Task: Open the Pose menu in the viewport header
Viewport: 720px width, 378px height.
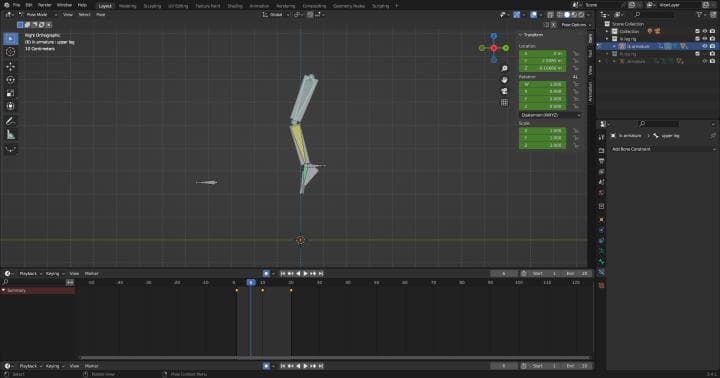Action: (x=101, y=15)
